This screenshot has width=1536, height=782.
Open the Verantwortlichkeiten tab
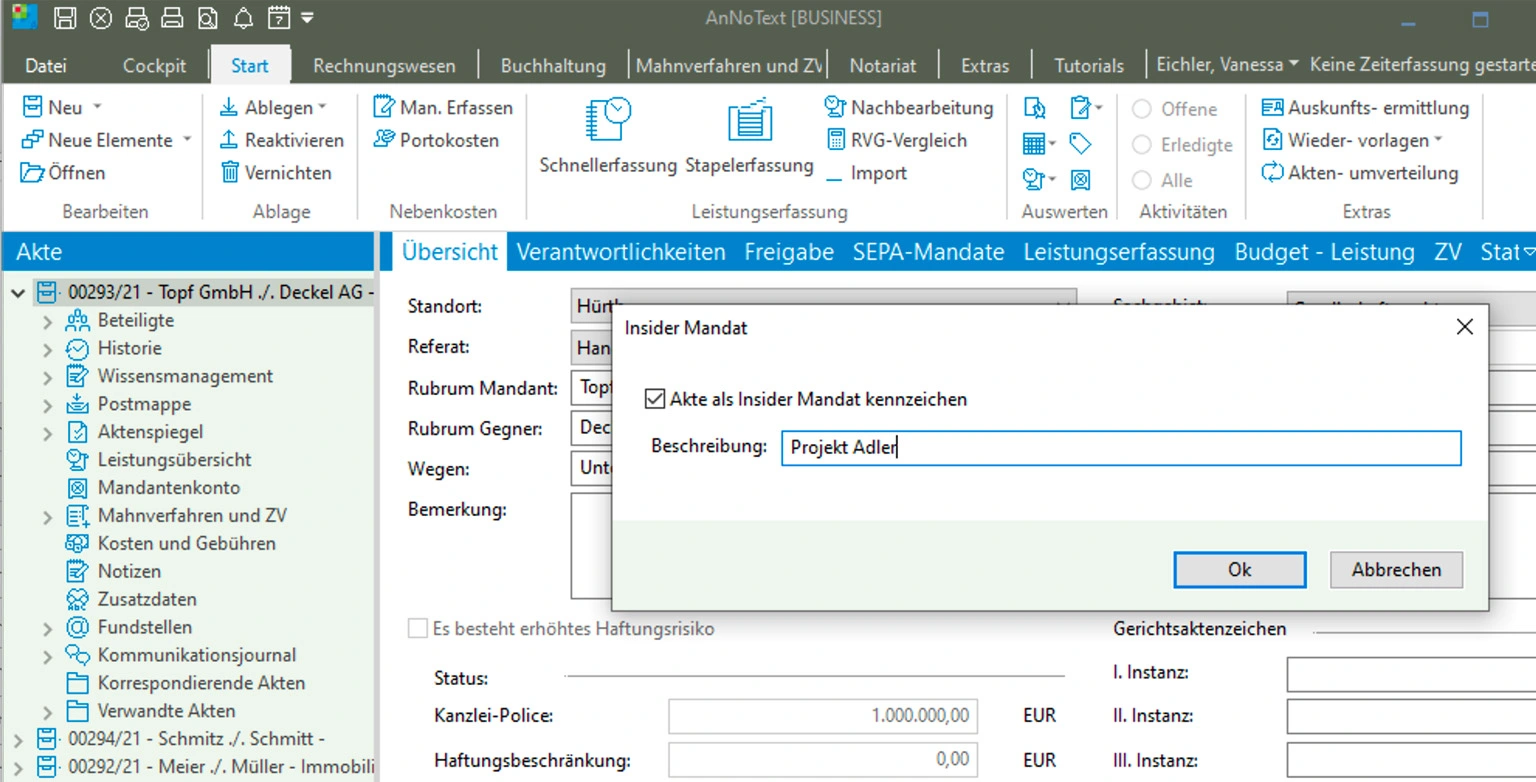coord(620,252)
